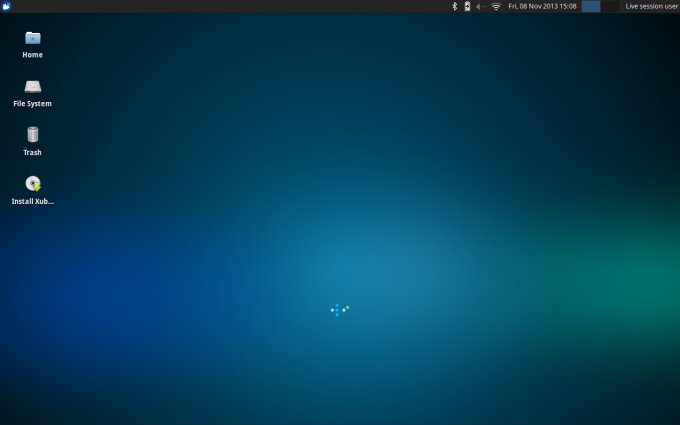Open the Home folder desktop icon

point(33,39)
